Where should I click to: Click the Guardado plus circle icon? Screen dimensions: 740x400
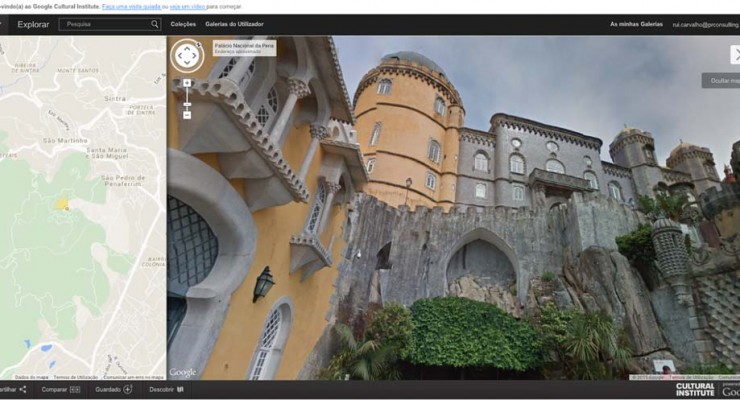[127, 390]
